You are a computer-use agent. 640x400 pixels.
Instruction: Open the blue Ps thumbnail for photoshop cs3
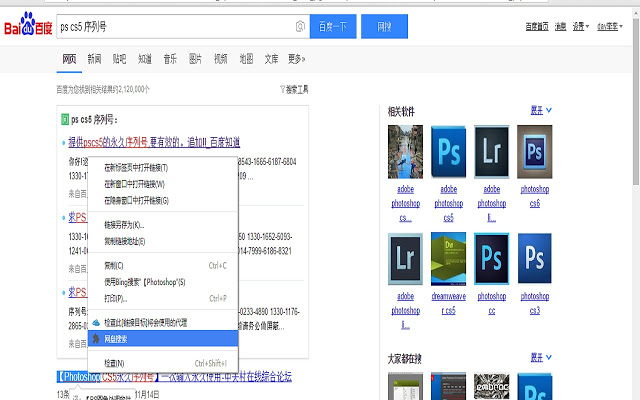tap(535, 258)
